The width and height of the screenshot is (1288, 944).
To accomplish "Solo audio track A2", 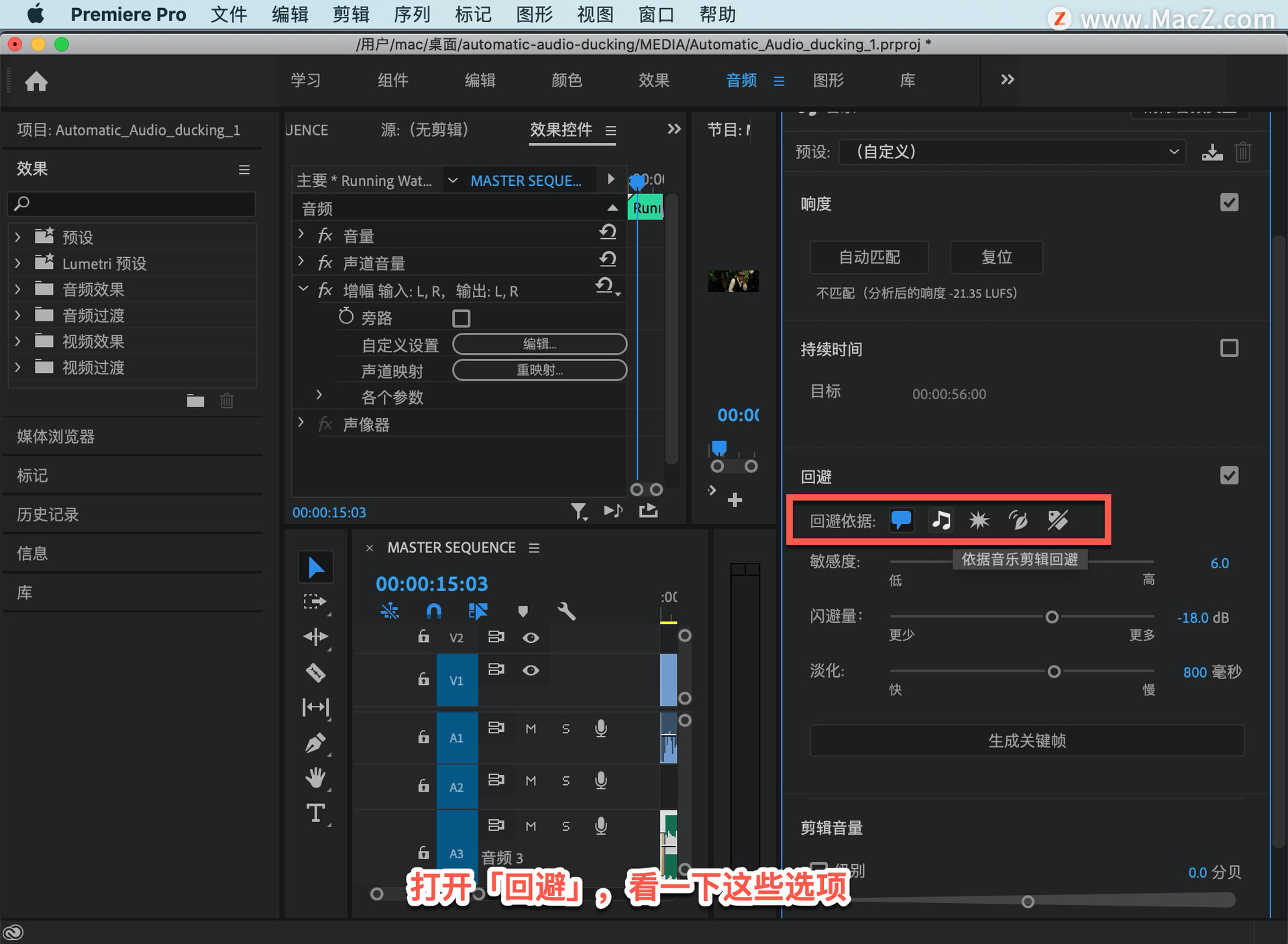I will tap(566, 780).
